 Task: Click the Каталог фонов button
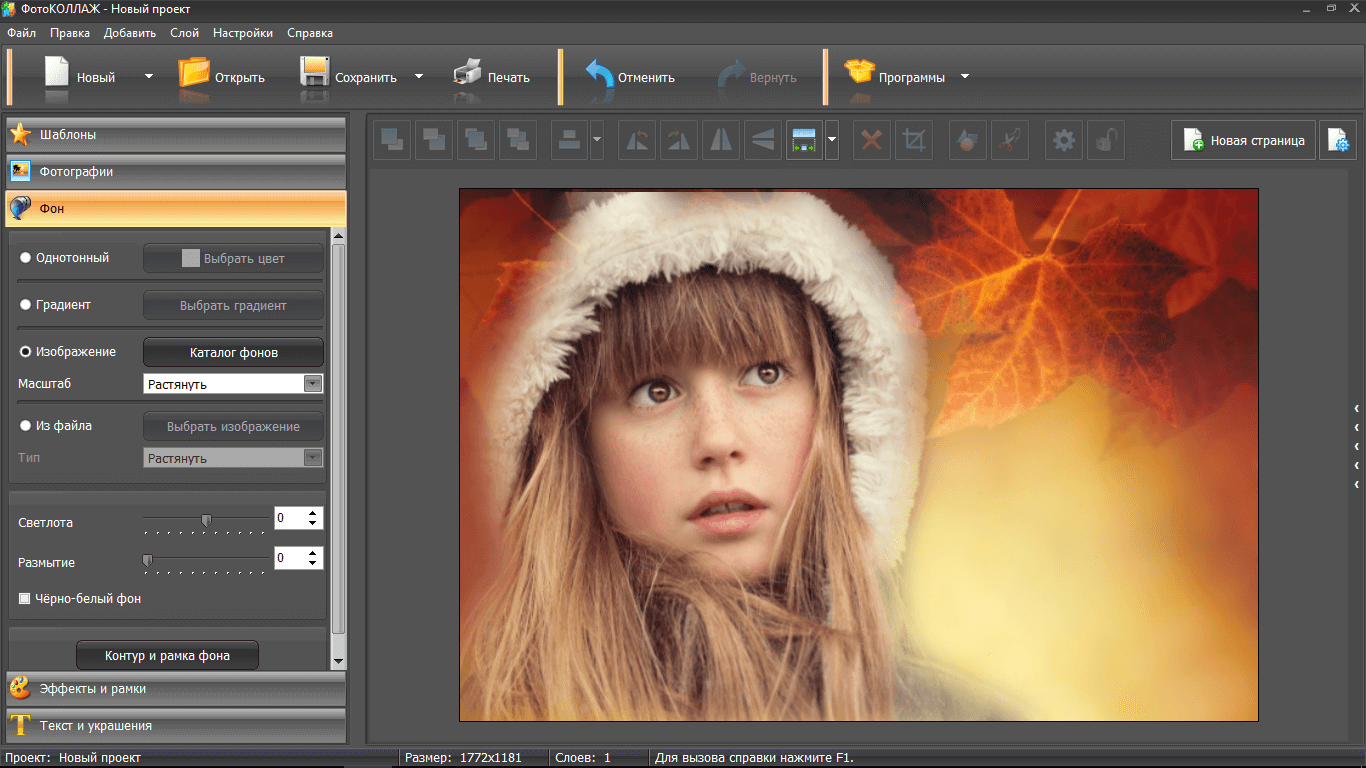[x=233, y=352]
